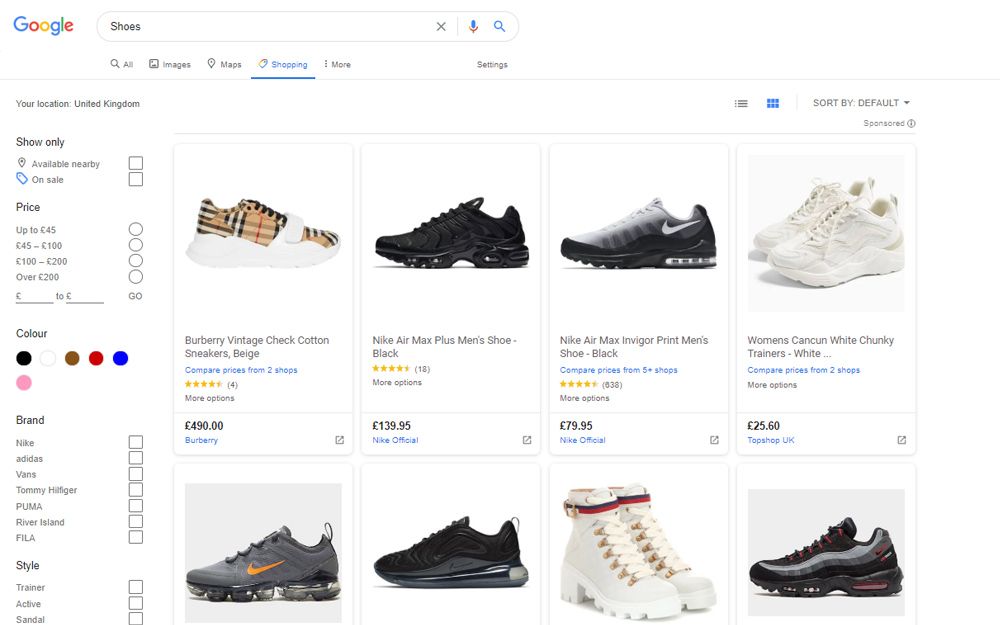Filter by brown colour swatch
Screen dimensions: 1000x625
click(72, 358)
